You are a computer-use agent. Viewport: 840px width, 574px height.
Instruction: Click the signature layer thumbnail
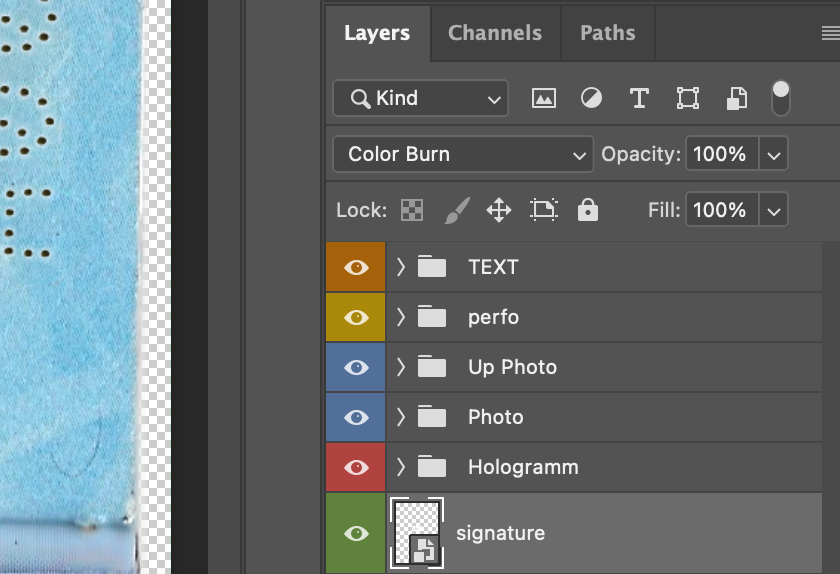(416, 532)
